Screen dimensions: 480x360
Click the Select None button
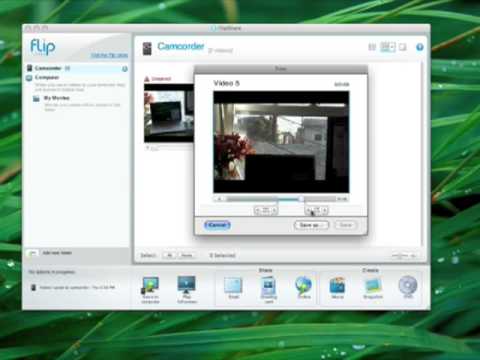click(x=187, y=256)
